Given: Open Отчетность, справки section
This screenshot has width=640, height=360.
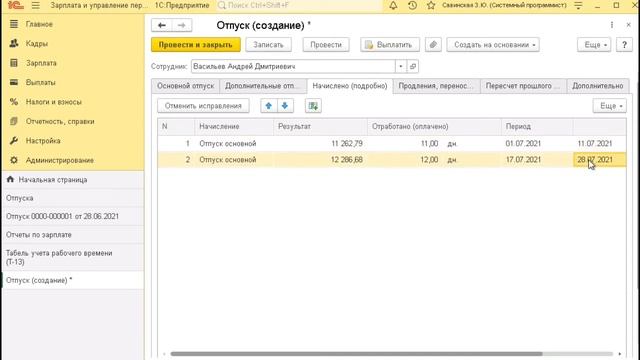Looking at the screenshot, I should click(60, 121).
